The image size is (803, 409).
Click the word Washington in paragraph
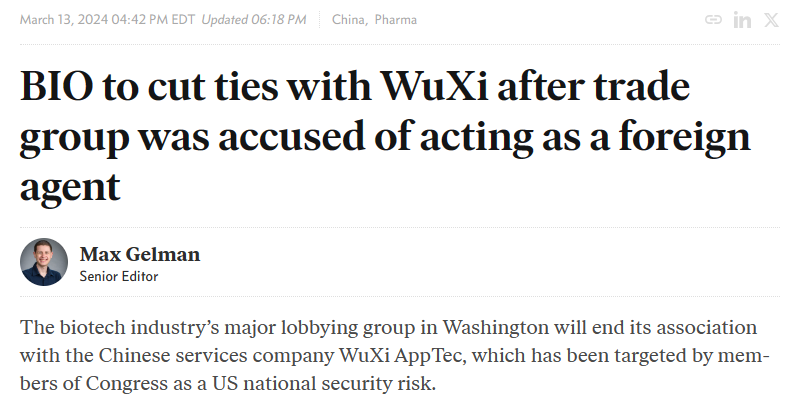[x=496, y=327]
